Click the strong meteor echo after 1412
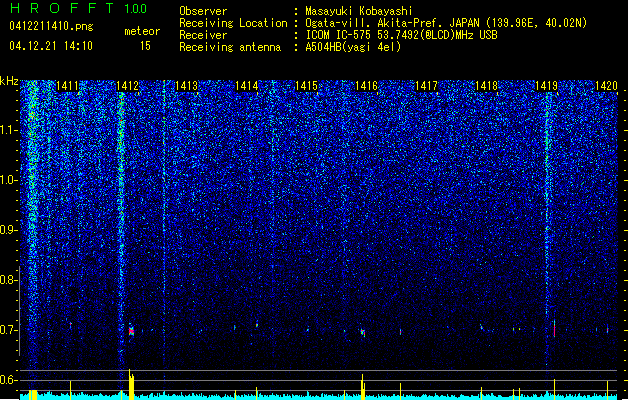The image size is (629, 400). (x=131, y=331)
